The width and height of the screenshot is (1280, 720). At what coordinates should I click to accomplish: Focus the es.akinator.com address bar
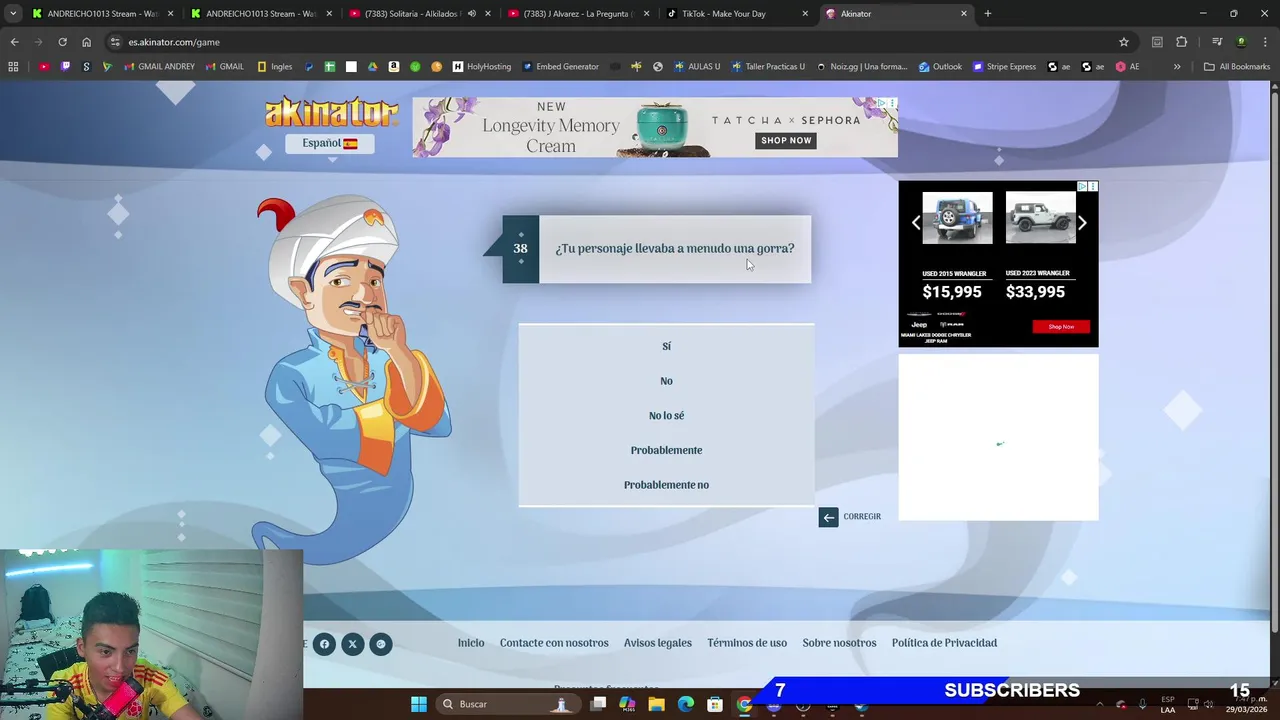coord(620,42)
